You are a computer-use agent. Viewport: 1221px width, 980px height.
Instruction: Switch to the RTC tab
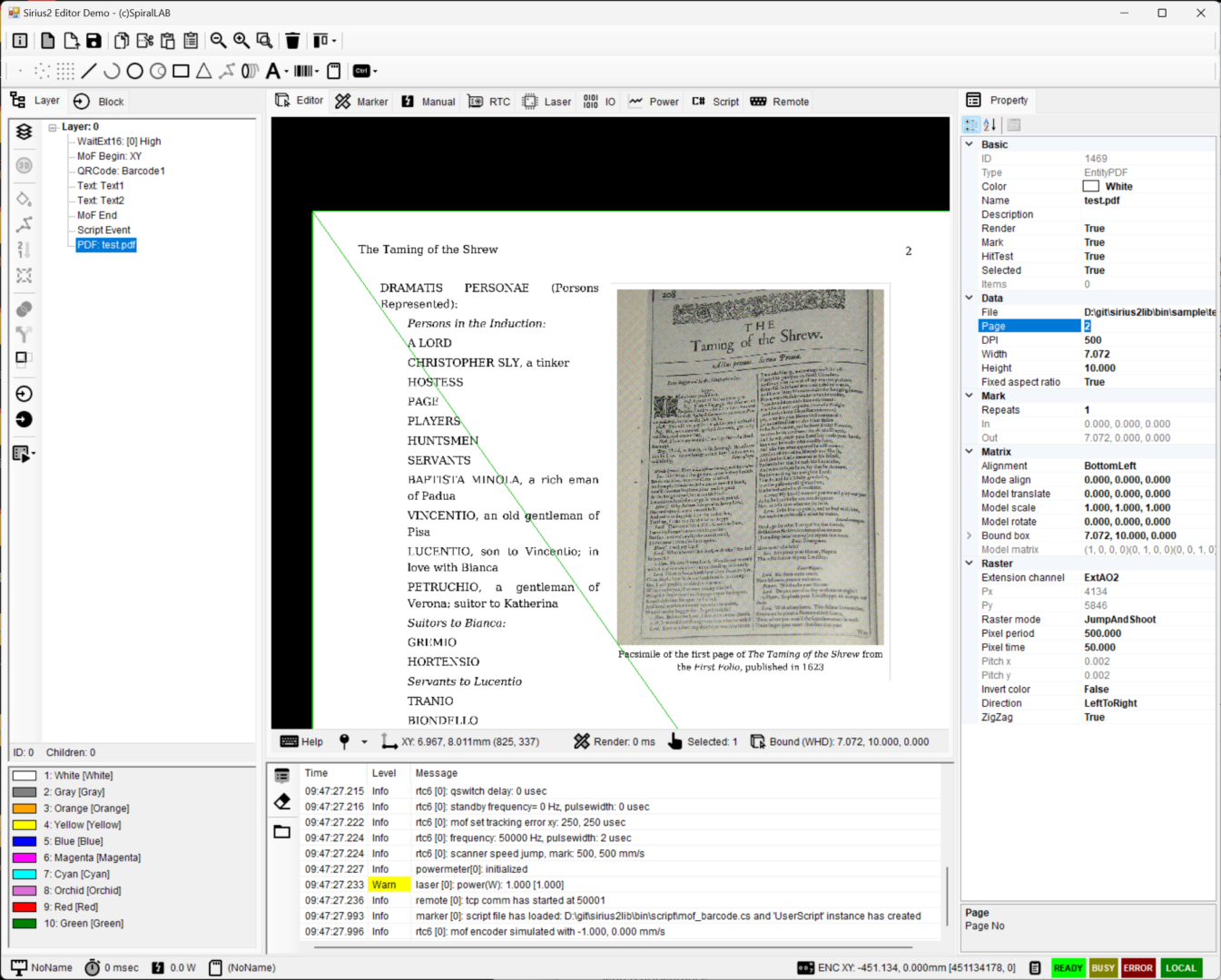tap(488, 102)
